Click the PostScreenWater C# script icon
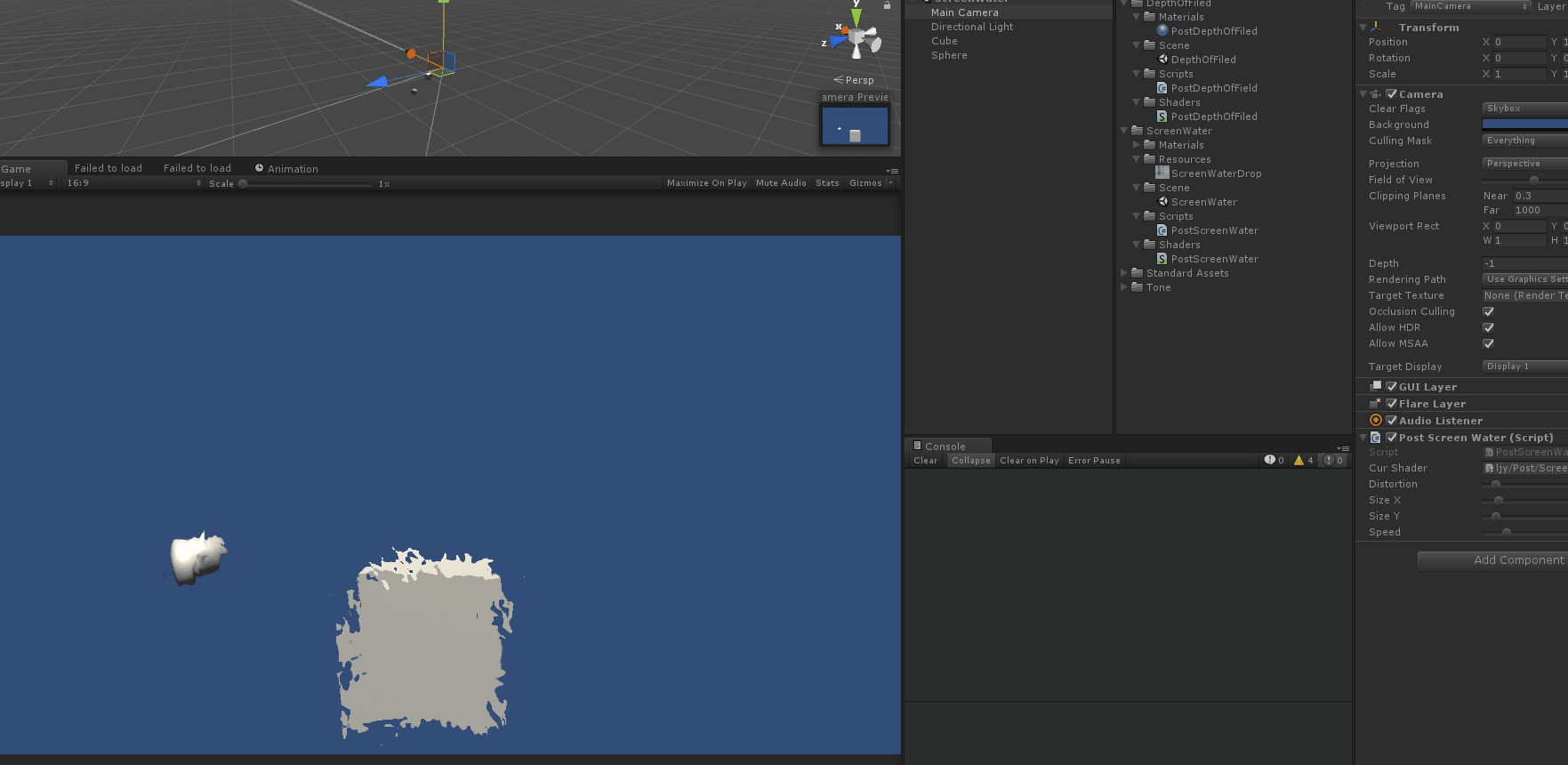The height and width of the screenshot is (765, 1568). 1162,230
